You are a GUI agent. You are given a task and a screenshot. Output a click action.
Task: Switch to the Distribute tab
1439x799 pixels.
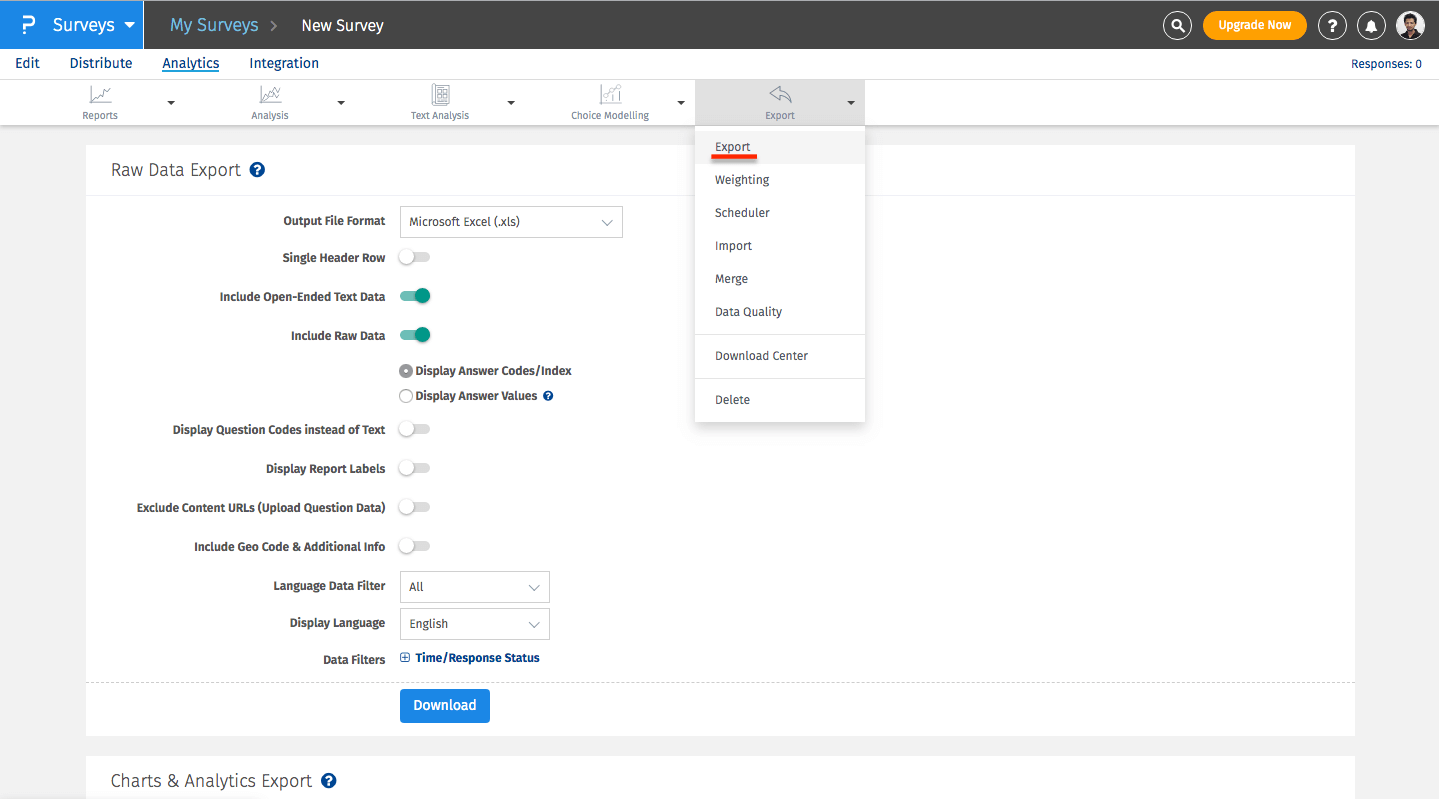pos(101,63)
